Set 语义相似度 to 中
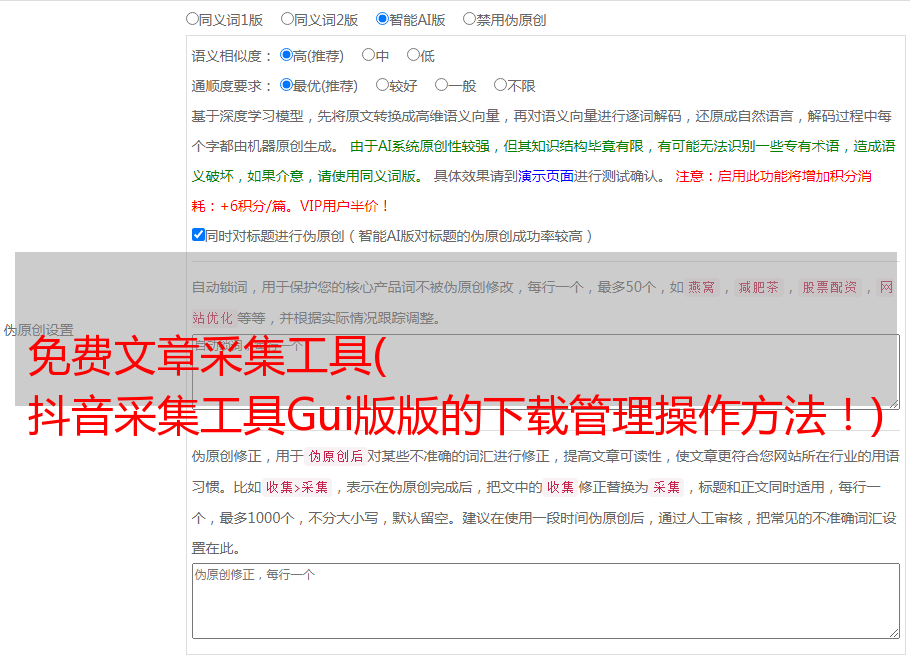The height and width of the screenshot is (658, 911). (x=368, y=55)
